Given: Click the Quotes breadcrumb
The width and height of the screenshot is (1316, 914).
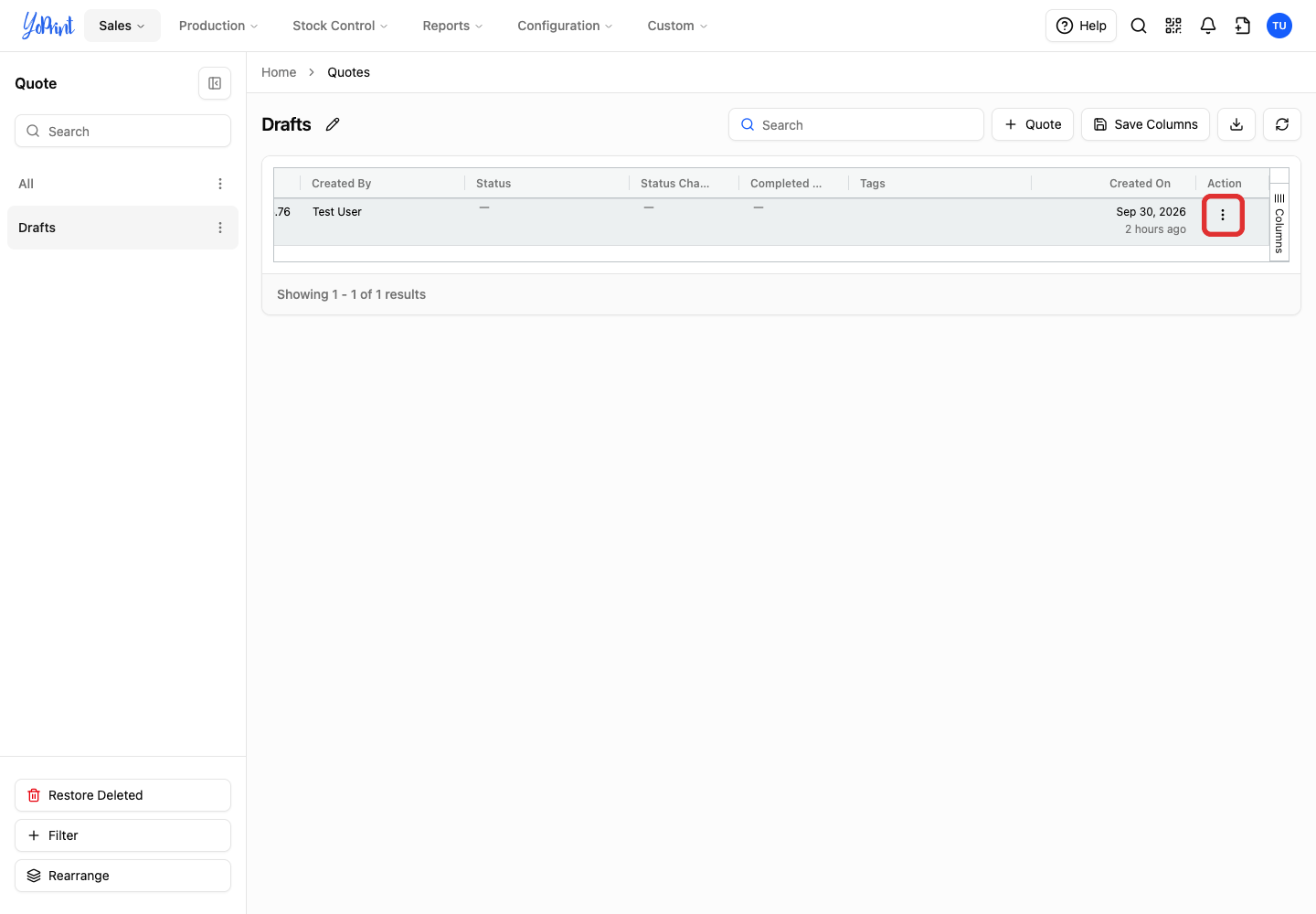Looking at the screenshot, I should pos(348,72).
